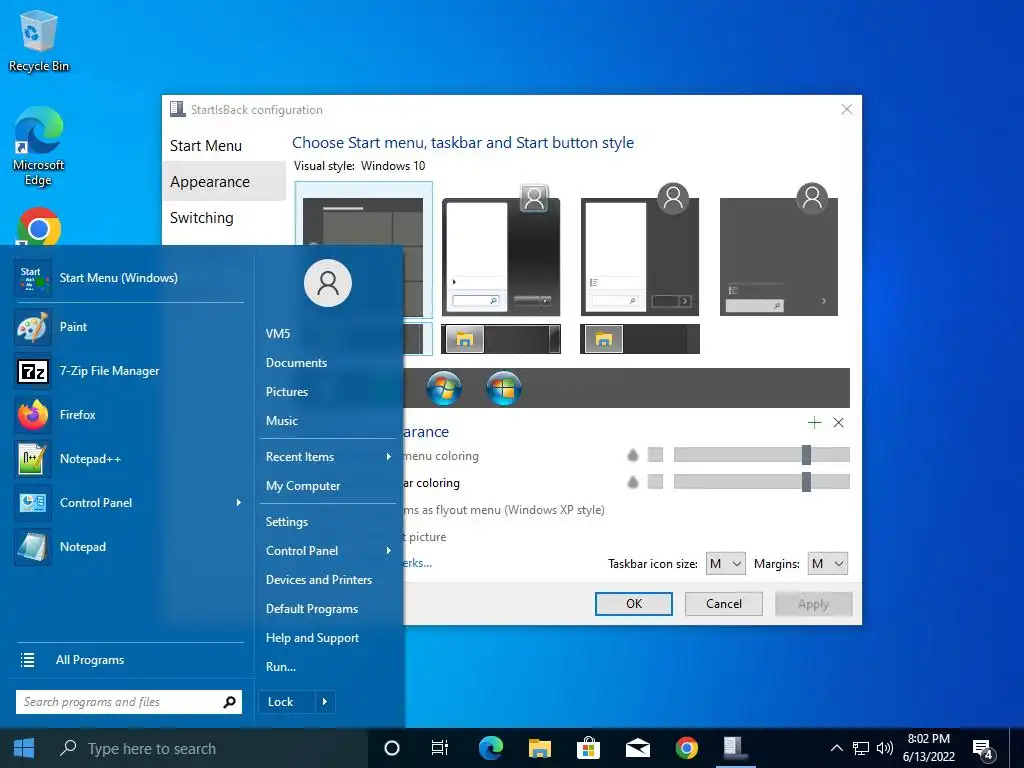1024x768 pixels.
Task: Open Task View on the taskbar
Action: coord(440,748)
